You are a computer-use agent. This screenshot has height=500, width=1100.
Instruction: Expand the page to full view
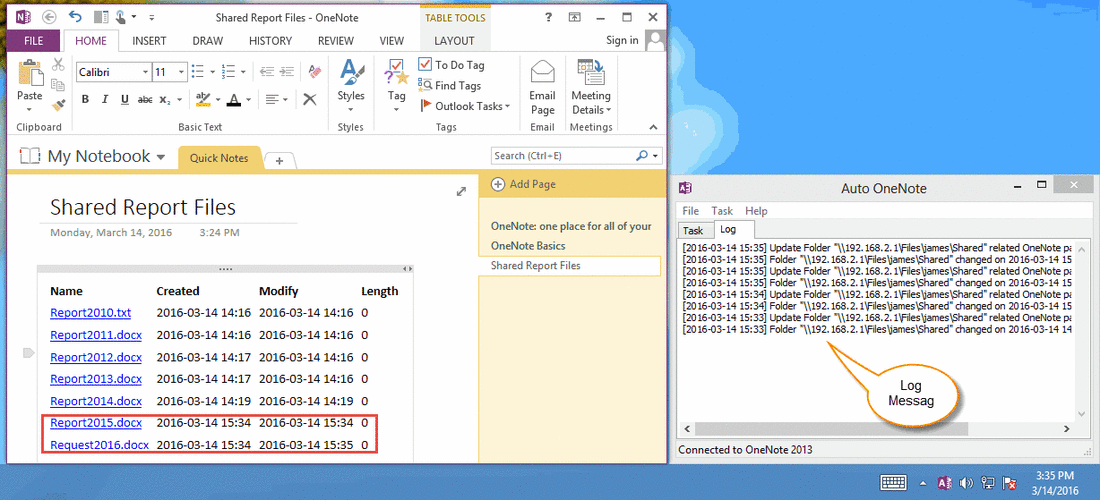click(x=461, y=191)
